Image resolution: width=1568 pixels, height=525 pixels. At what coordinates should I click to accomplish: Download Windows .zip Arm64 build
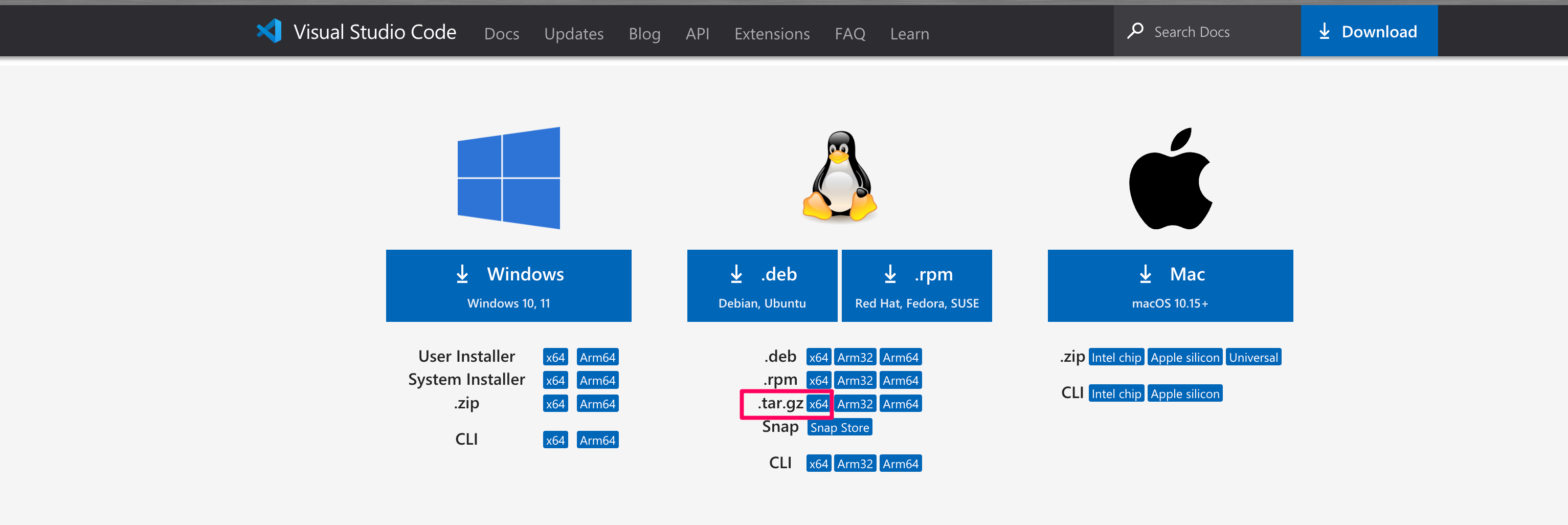click(x=598, y=404)
